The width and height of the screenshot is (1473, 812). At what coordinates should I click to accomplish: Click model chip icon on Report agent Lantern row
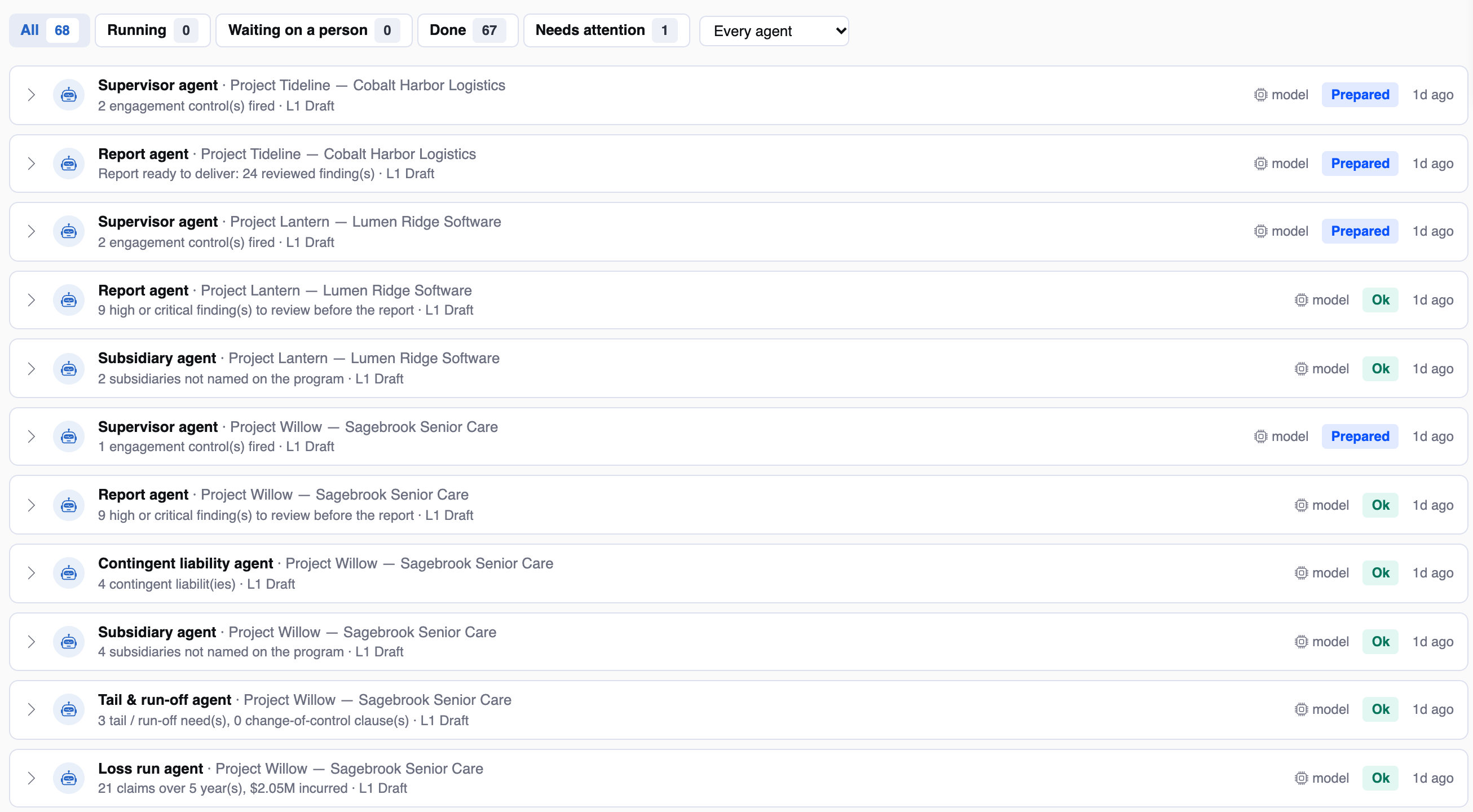pos(1302,300)
